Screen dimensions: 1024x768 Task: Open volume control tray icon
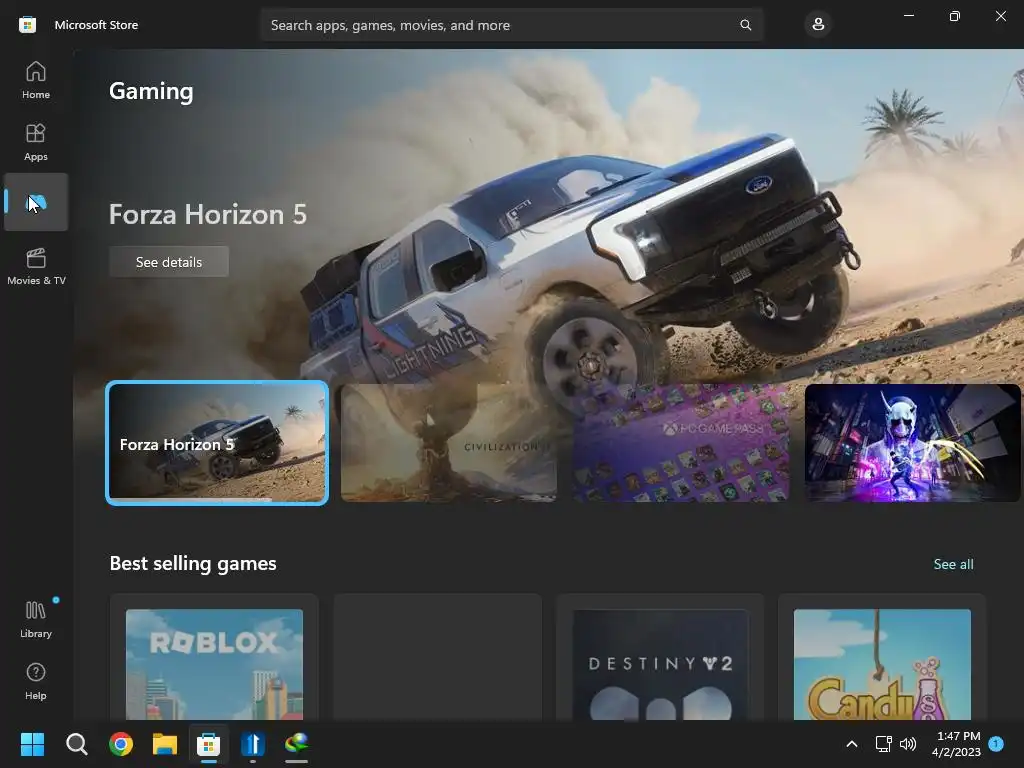click(x=908, y=744)
